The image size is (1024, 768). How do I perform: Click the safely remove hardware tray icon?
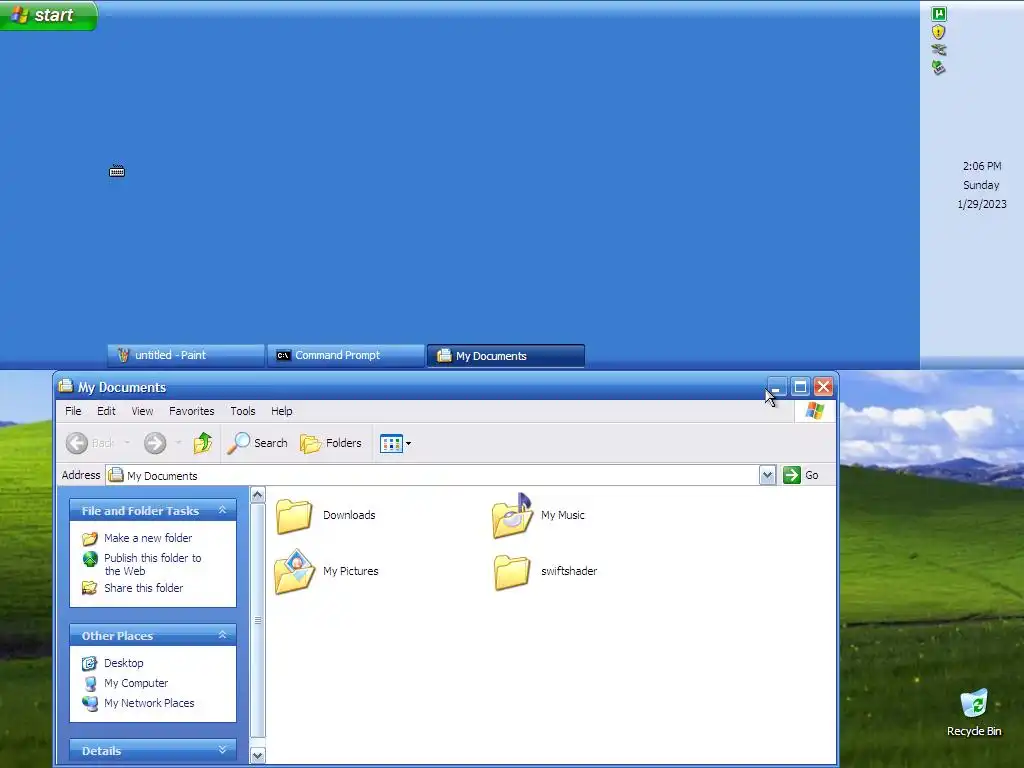pyautogui.click(x=938, y=67)
